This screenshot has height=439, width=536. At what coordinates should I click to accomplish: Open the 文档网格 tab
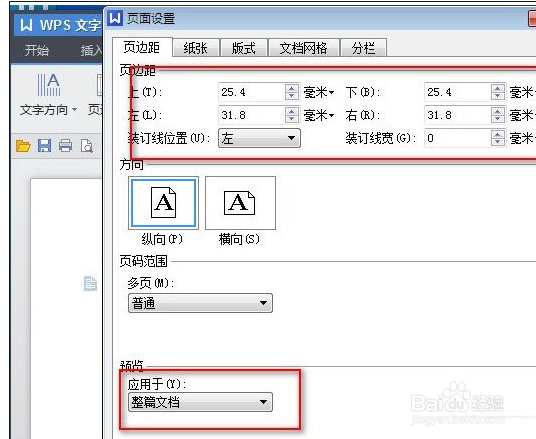(304, 48)
